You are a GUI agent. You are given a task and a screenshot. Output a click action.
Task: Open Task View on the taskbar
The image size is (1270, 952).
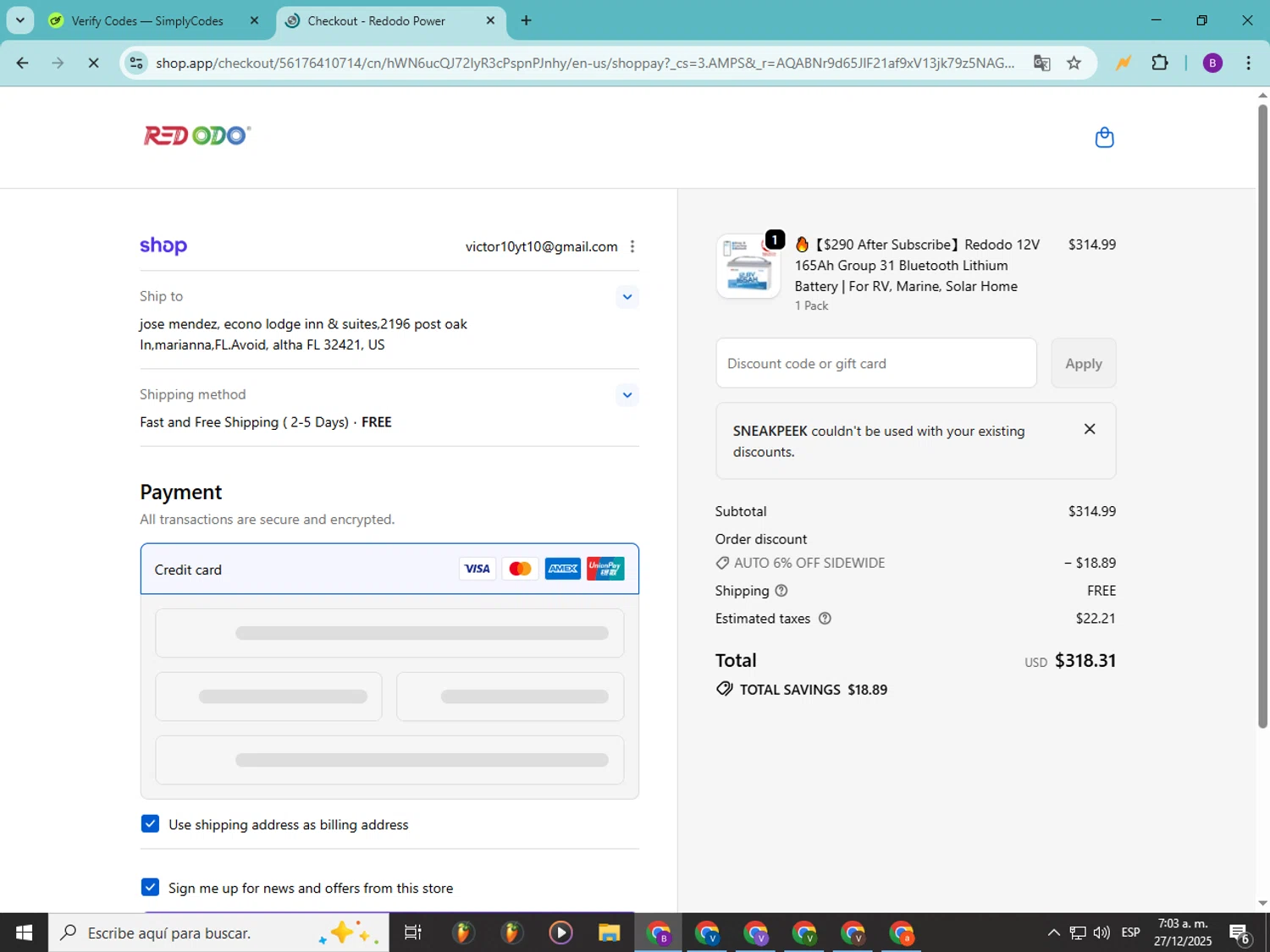coord(412,933)
